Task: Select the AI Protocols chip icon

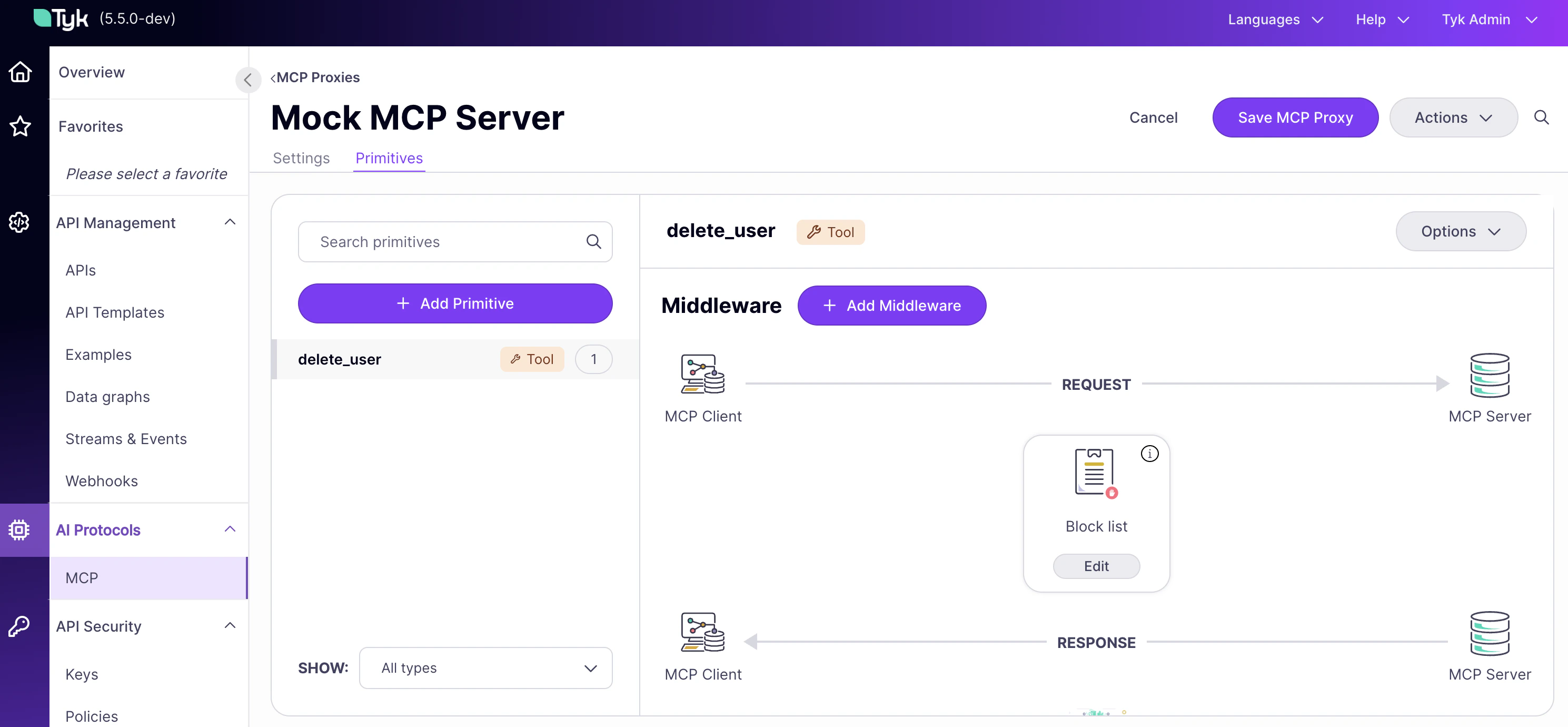Action: coord(20,530)
